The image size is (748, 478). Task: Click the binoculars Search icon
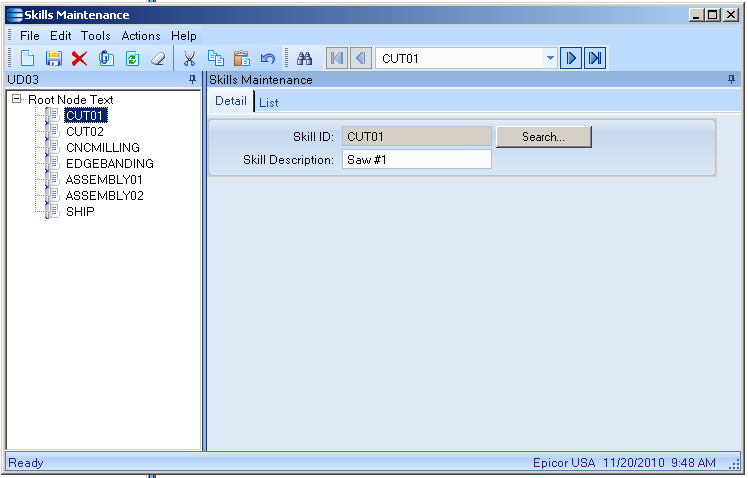point(304,58)
